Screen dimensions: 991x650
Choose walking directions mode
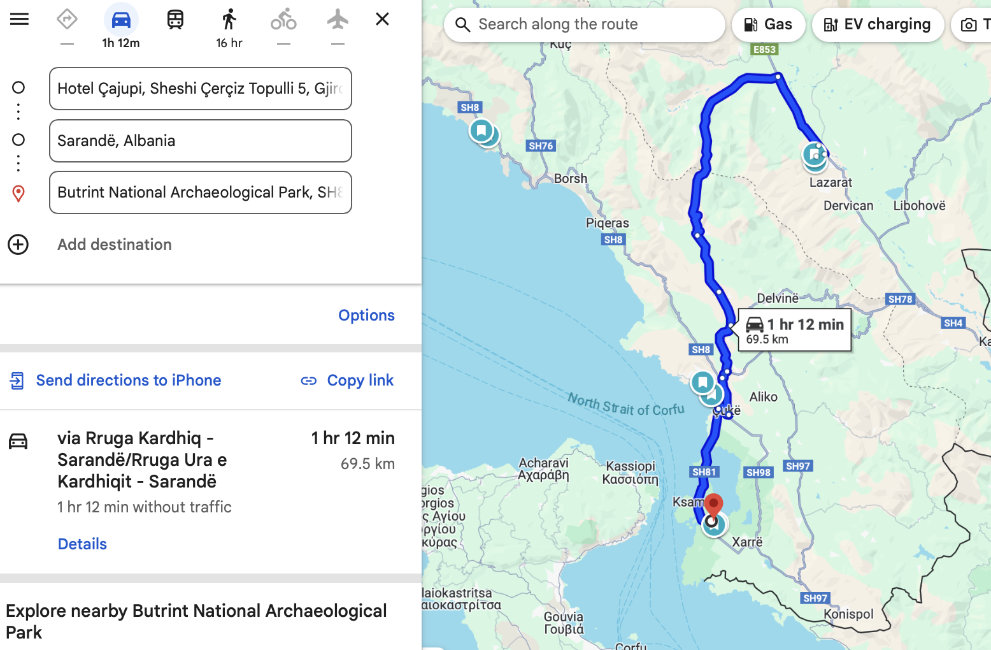click(x=229, y=19)
